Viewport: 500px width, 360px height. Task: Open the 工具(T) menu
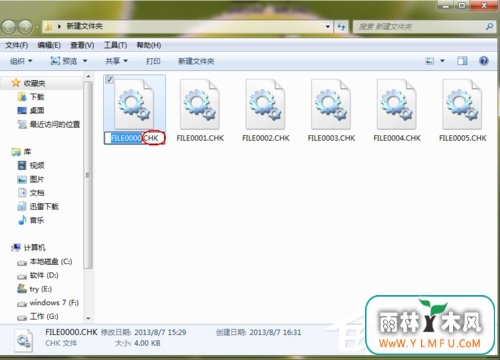115,45
